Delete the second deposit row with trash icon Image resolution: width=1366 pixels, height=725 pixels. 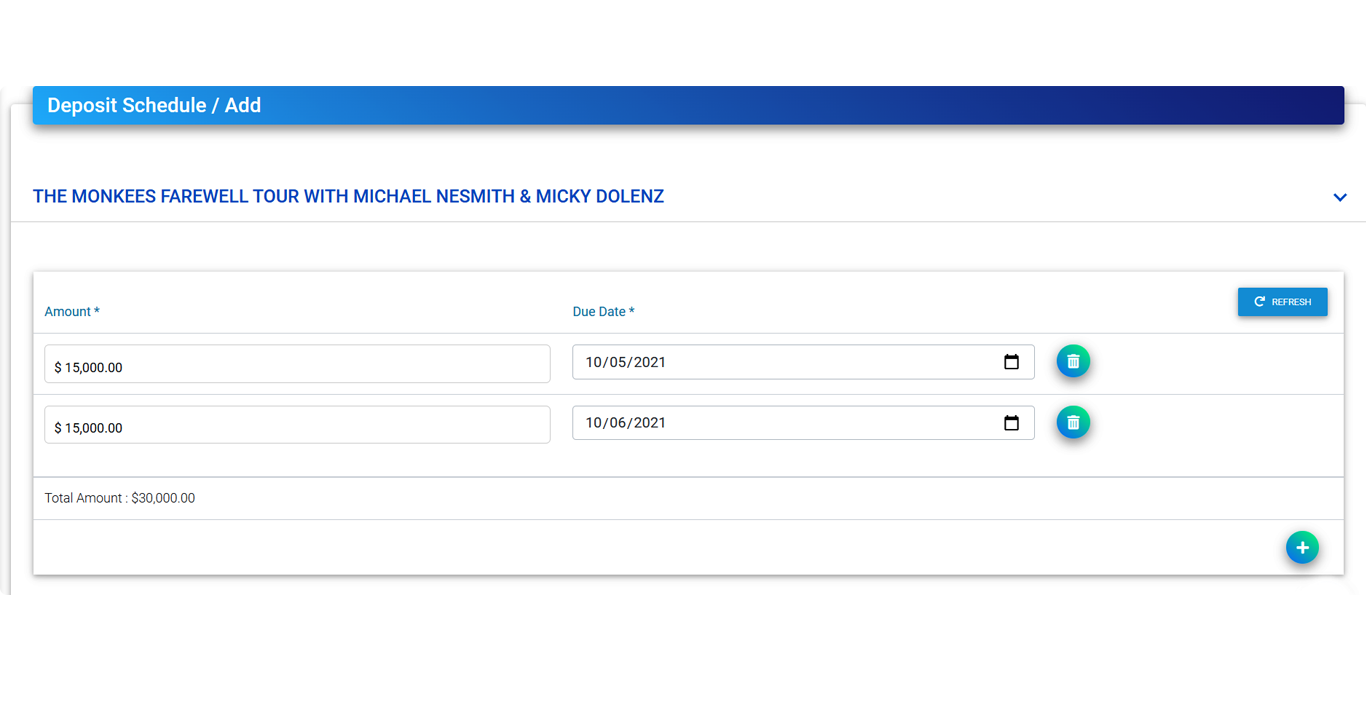[x=1073, y=422]
